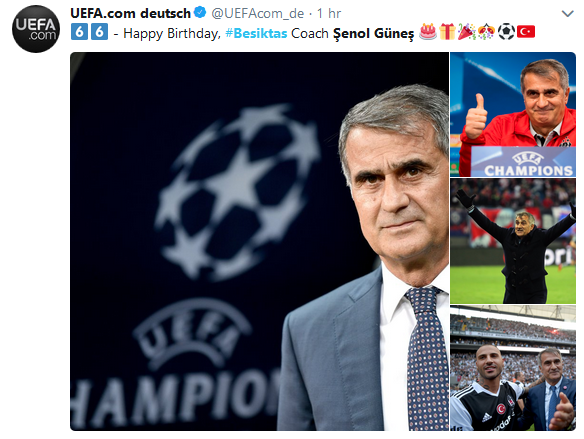This screenshot has width=584, height=439.
Task: Click the second keycap 6 emoji
Action: tap(99, 32)
